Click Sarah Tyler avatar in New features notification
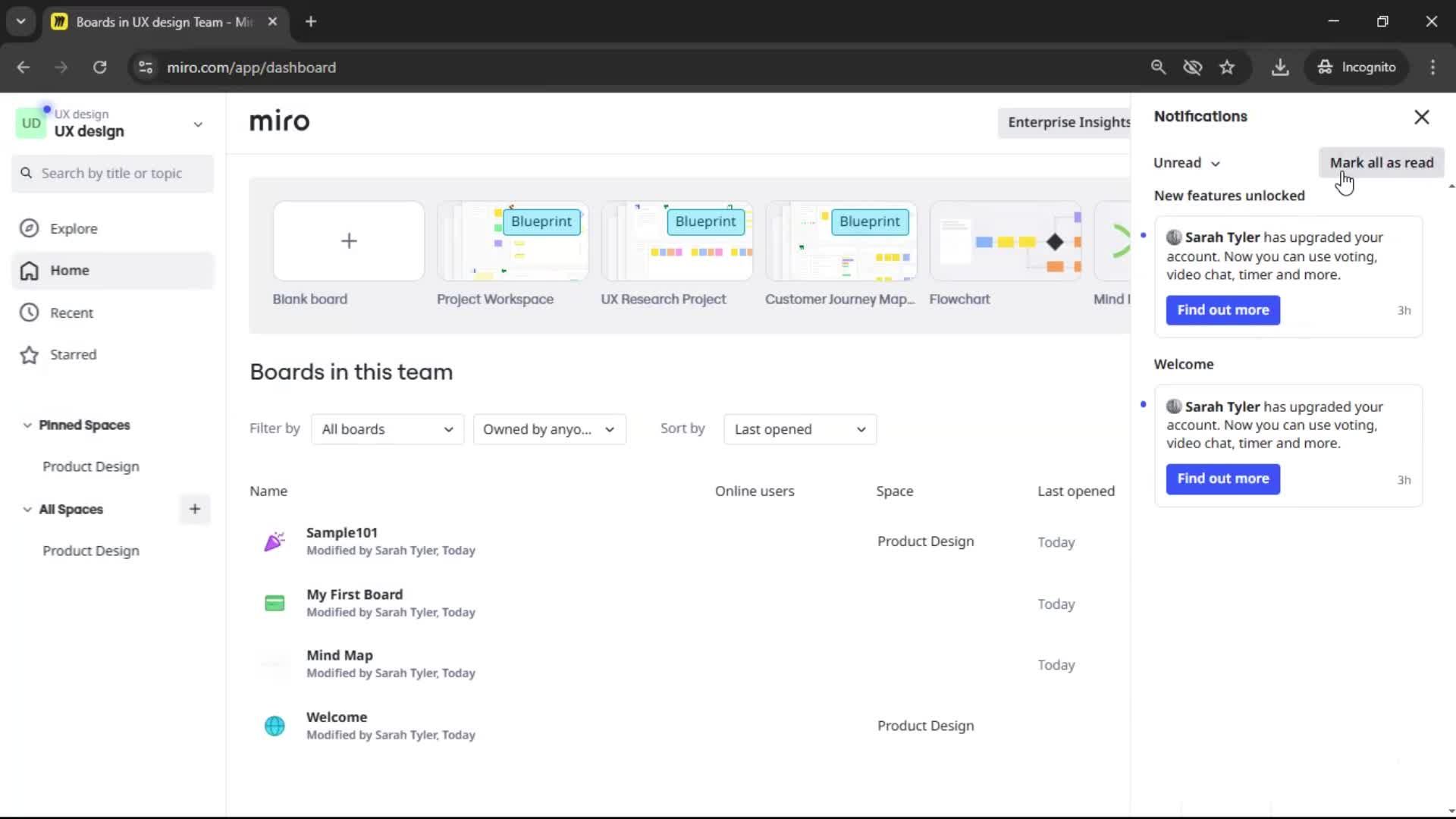The width and height of the screenshot is (1456, 819). coord(1174,237)
